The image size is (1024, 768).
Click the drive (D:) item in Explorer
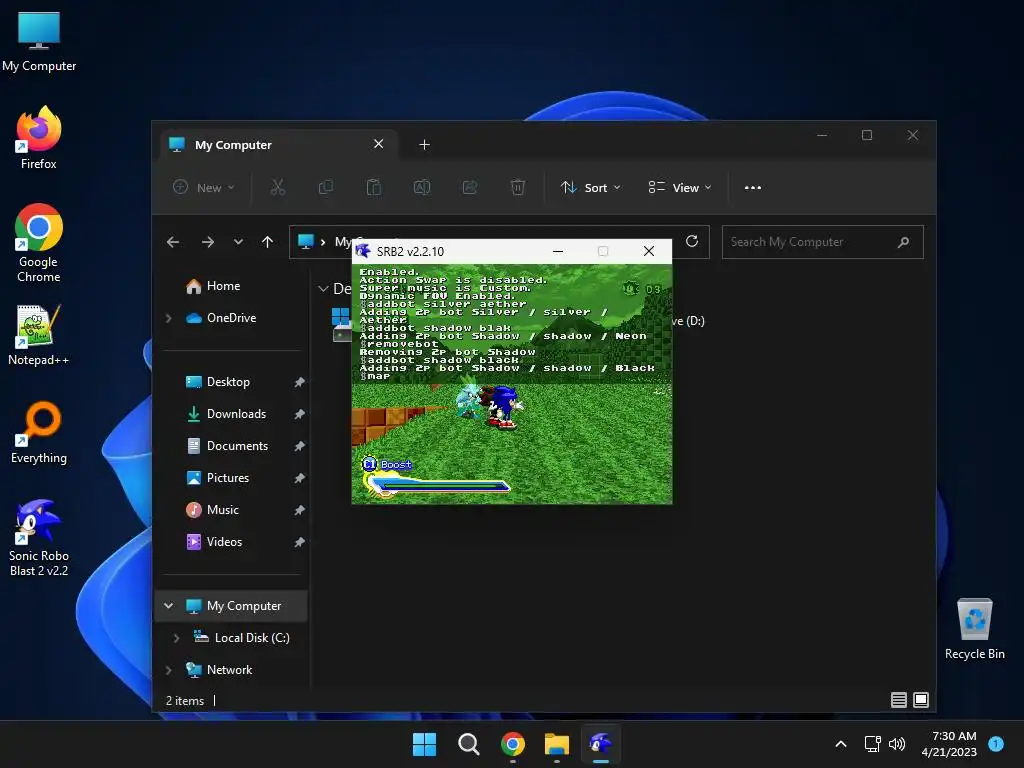pyautogui.click(x=688, y=321)
